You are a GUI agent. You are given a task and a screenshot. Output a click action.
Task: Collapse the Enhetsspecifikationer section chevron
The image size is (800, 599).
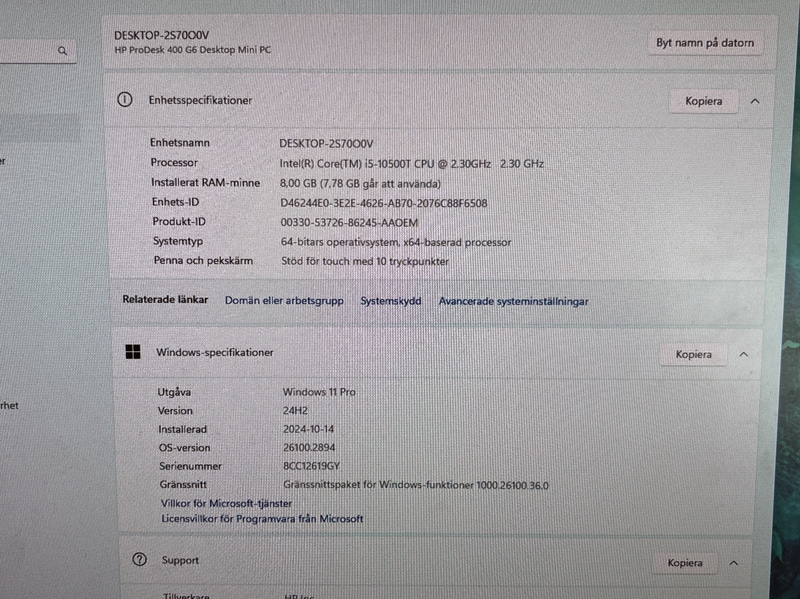(755, 101)
